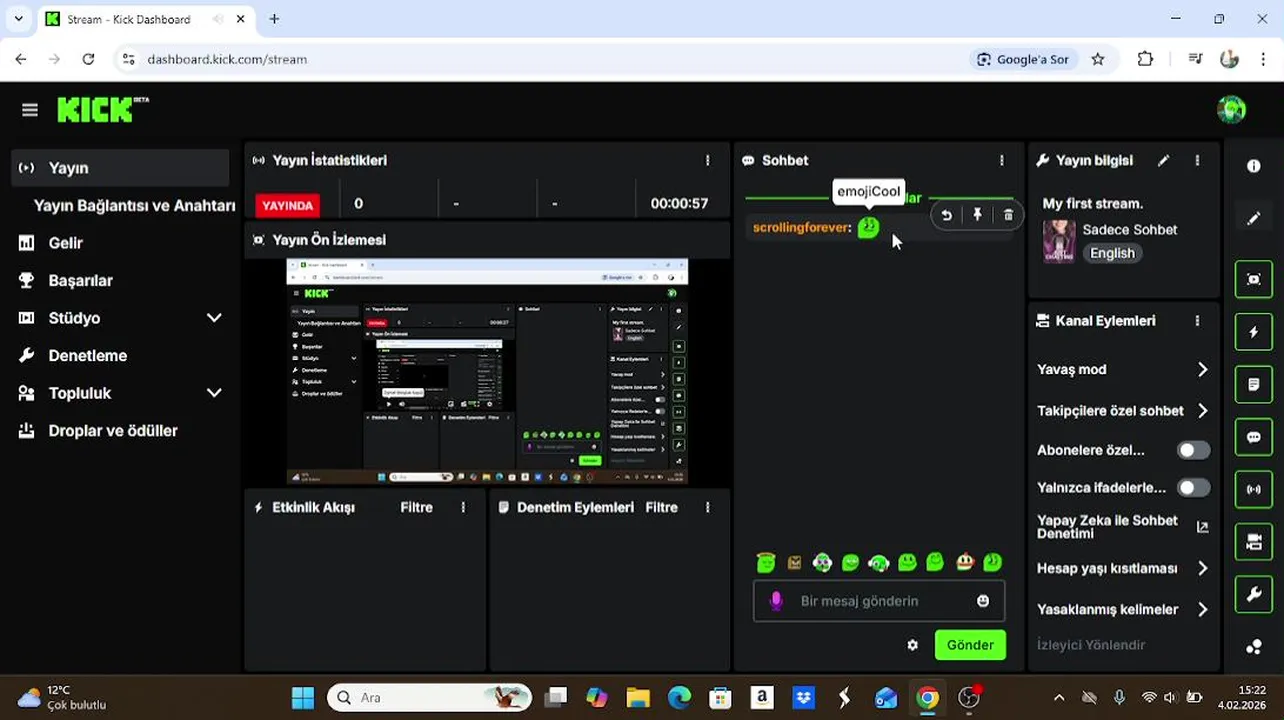This screenshot has height=720, width=1284.
Task: Click the Google'a Sor button in the address bar
Action: click(x=1023, y=59)
